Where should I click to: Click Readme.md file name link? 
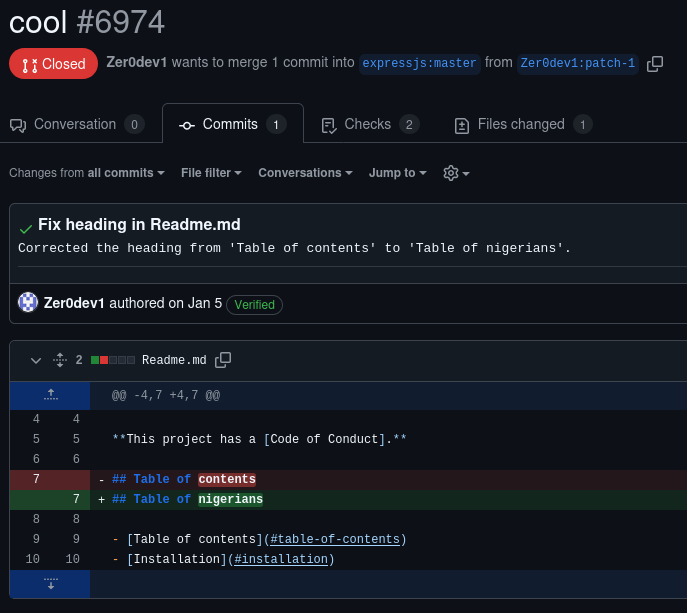pos(174,360)
